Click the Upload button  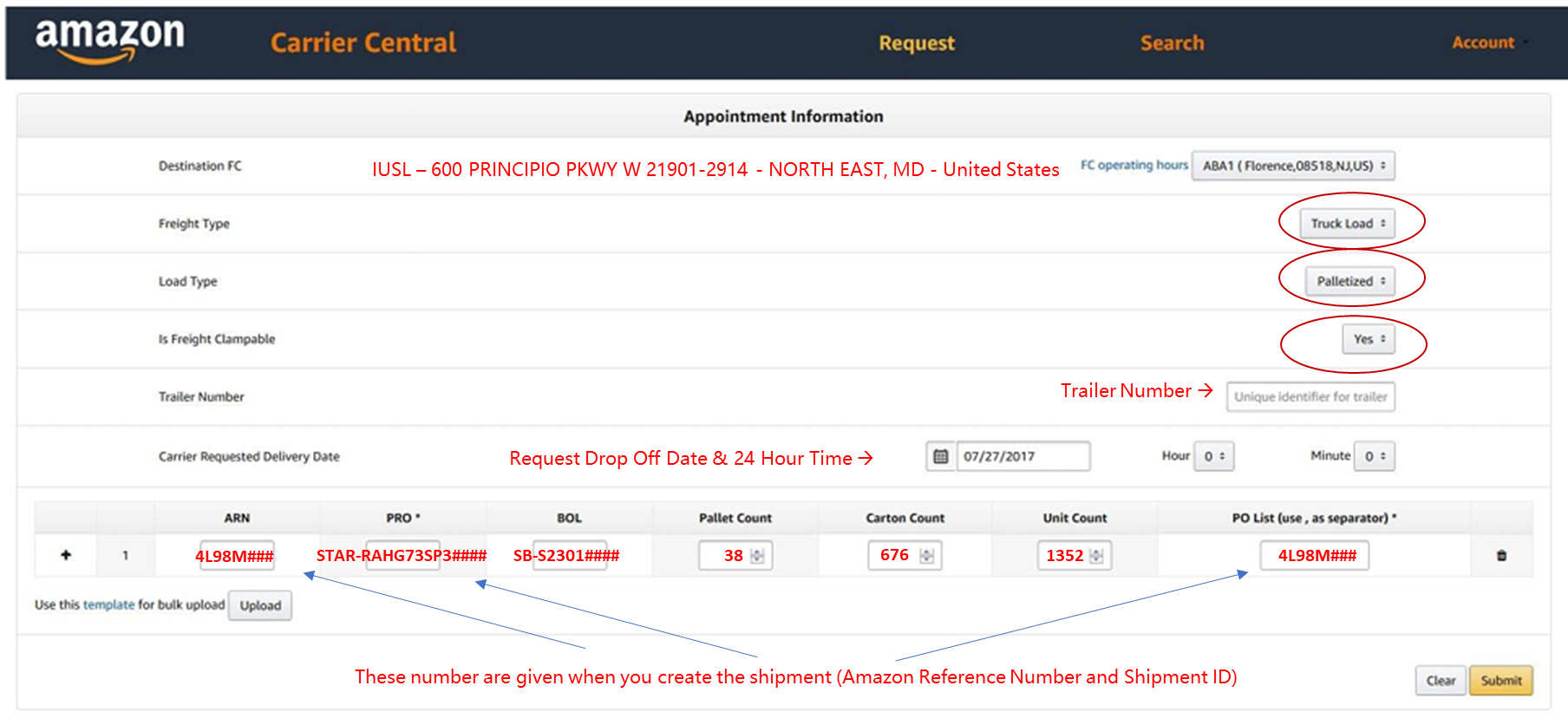(x=260, y=605)
